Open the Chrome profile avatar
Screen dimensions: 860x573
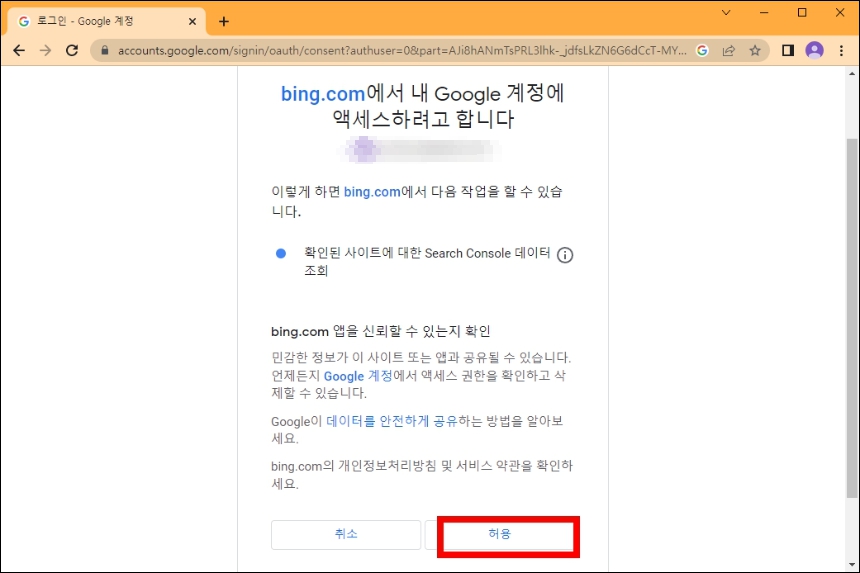[x=814, y=50]
